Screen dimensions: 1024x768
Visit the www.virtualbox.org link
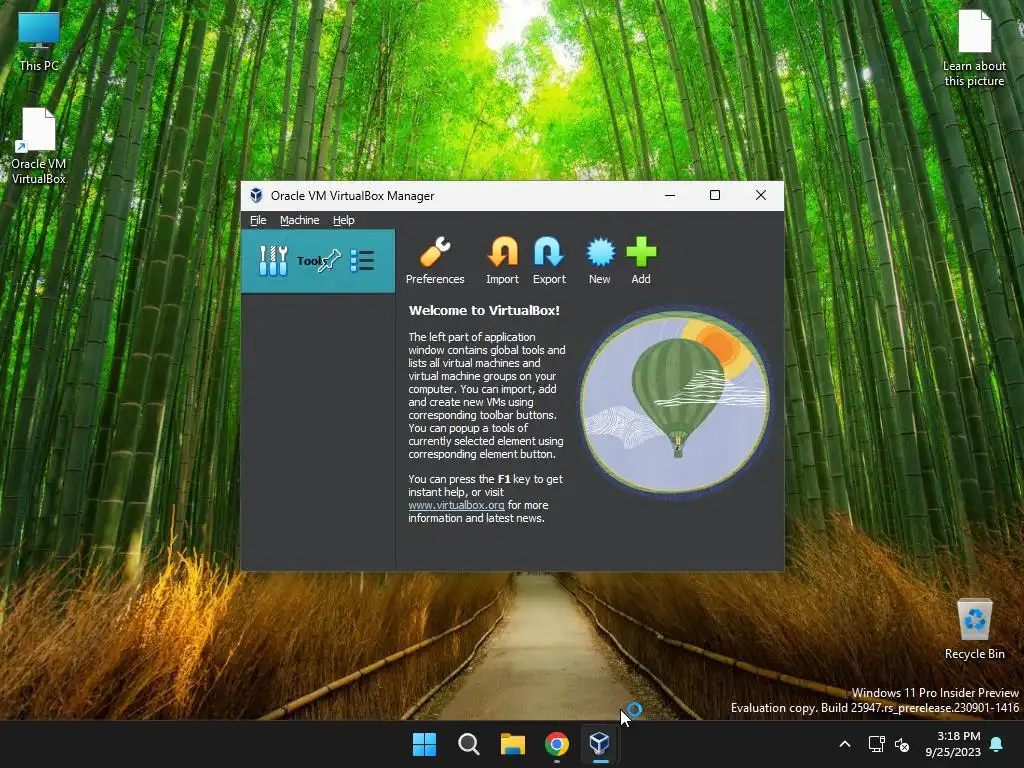point(456,505)
